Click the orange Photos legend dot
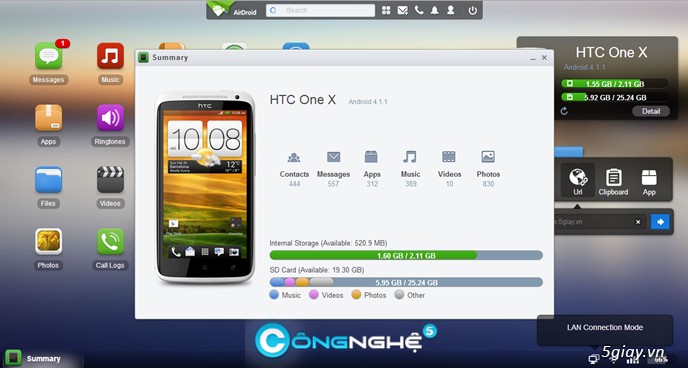 pos(356,295)
